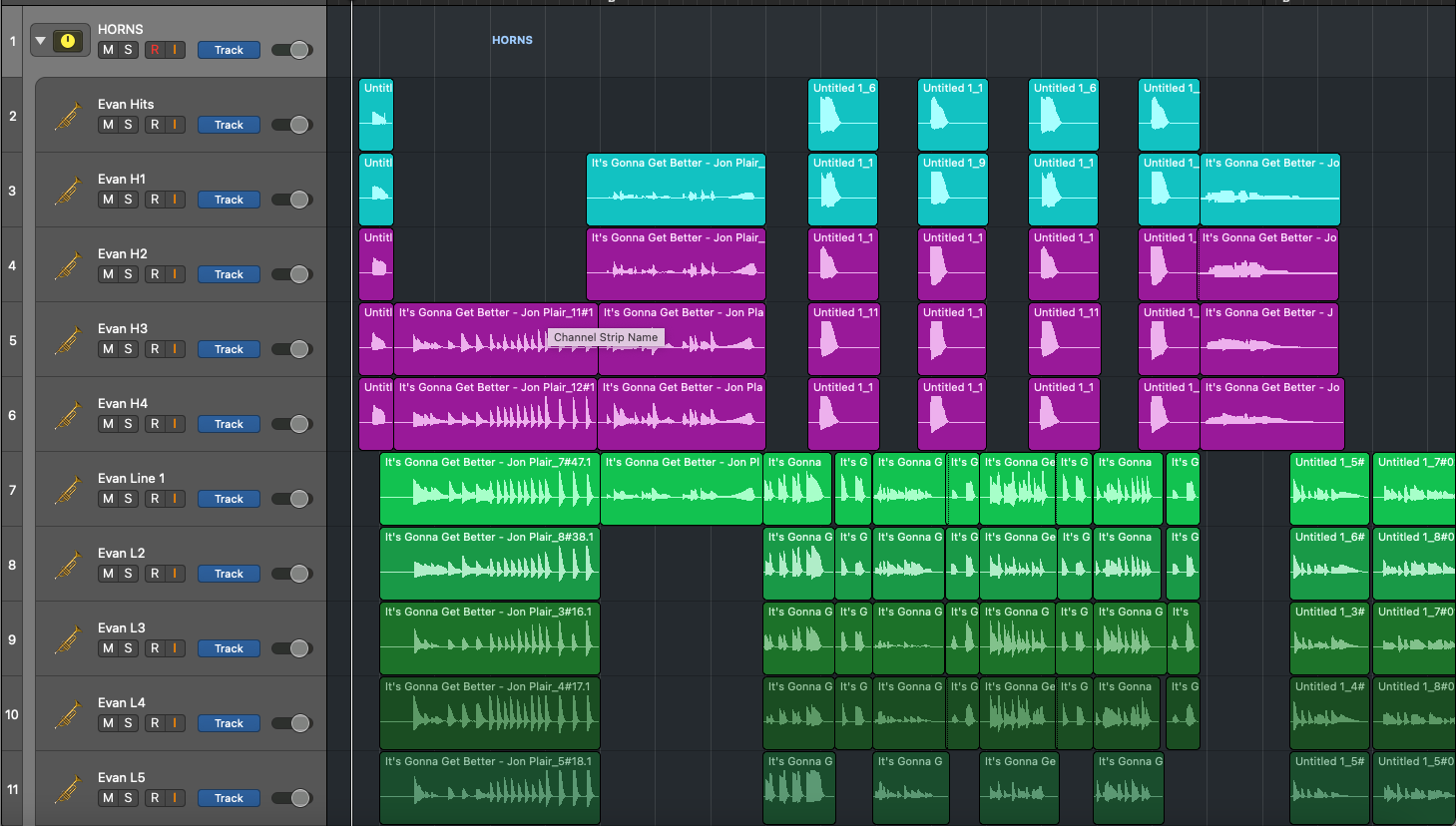This screenshot has width=1456, height=826.
Task: Click the on/off slider on Evan L5
Action: point(290,797)
